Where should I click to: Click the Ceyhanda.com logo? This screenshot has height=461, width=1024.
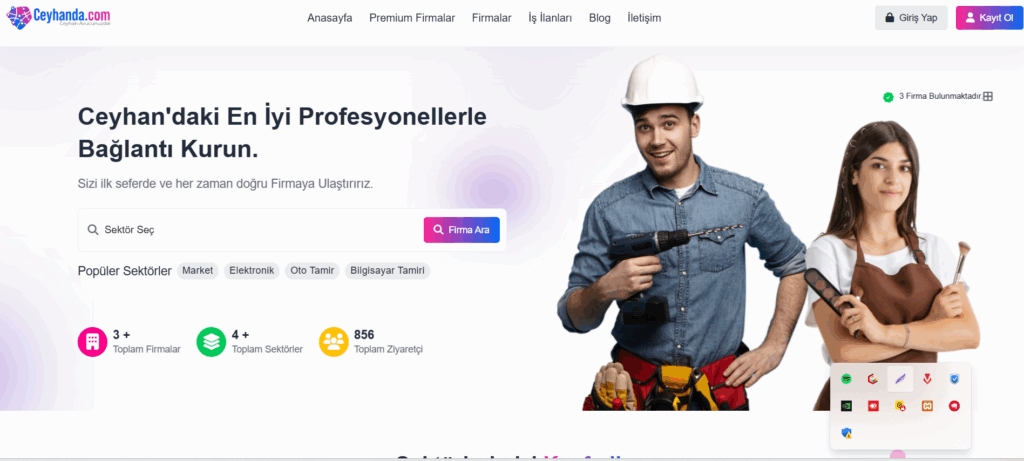pyautogui.click(x=59, y=17)
